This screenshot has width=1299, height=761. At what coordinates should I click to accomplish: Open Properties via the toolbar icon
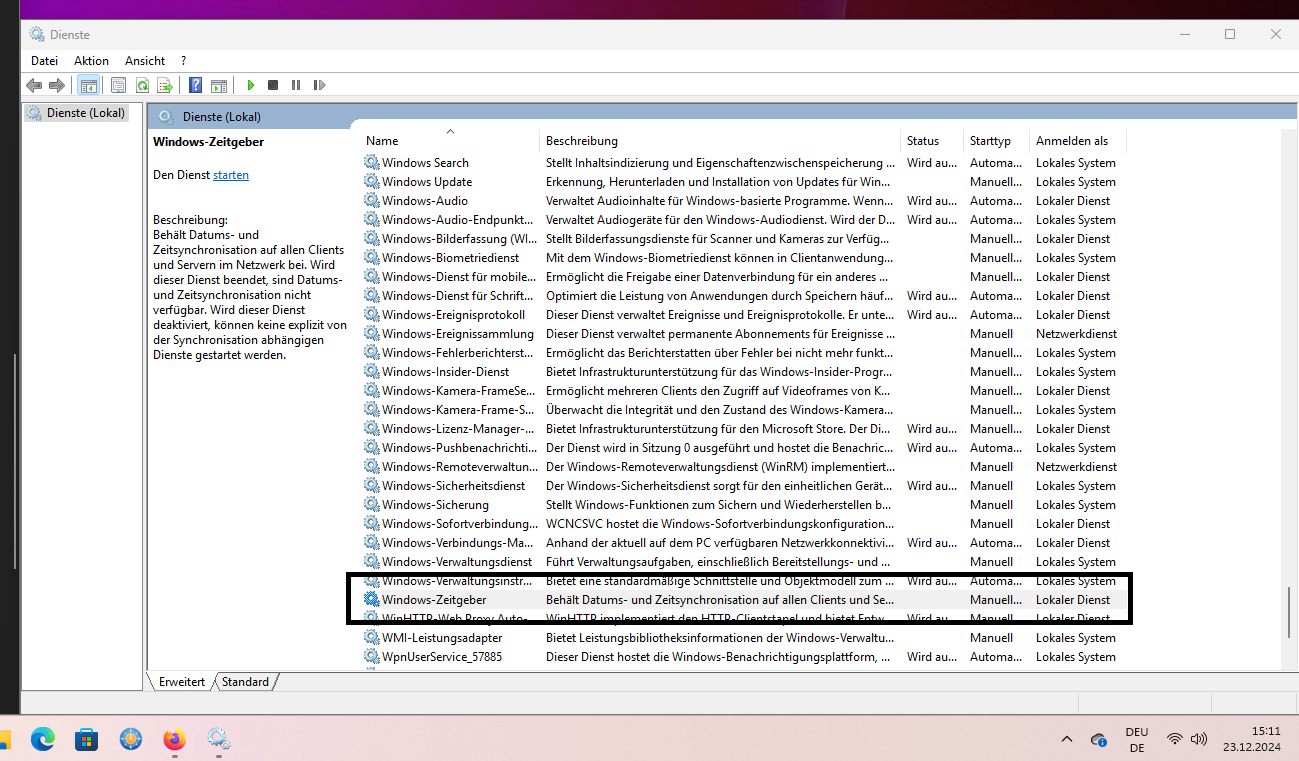119,86
